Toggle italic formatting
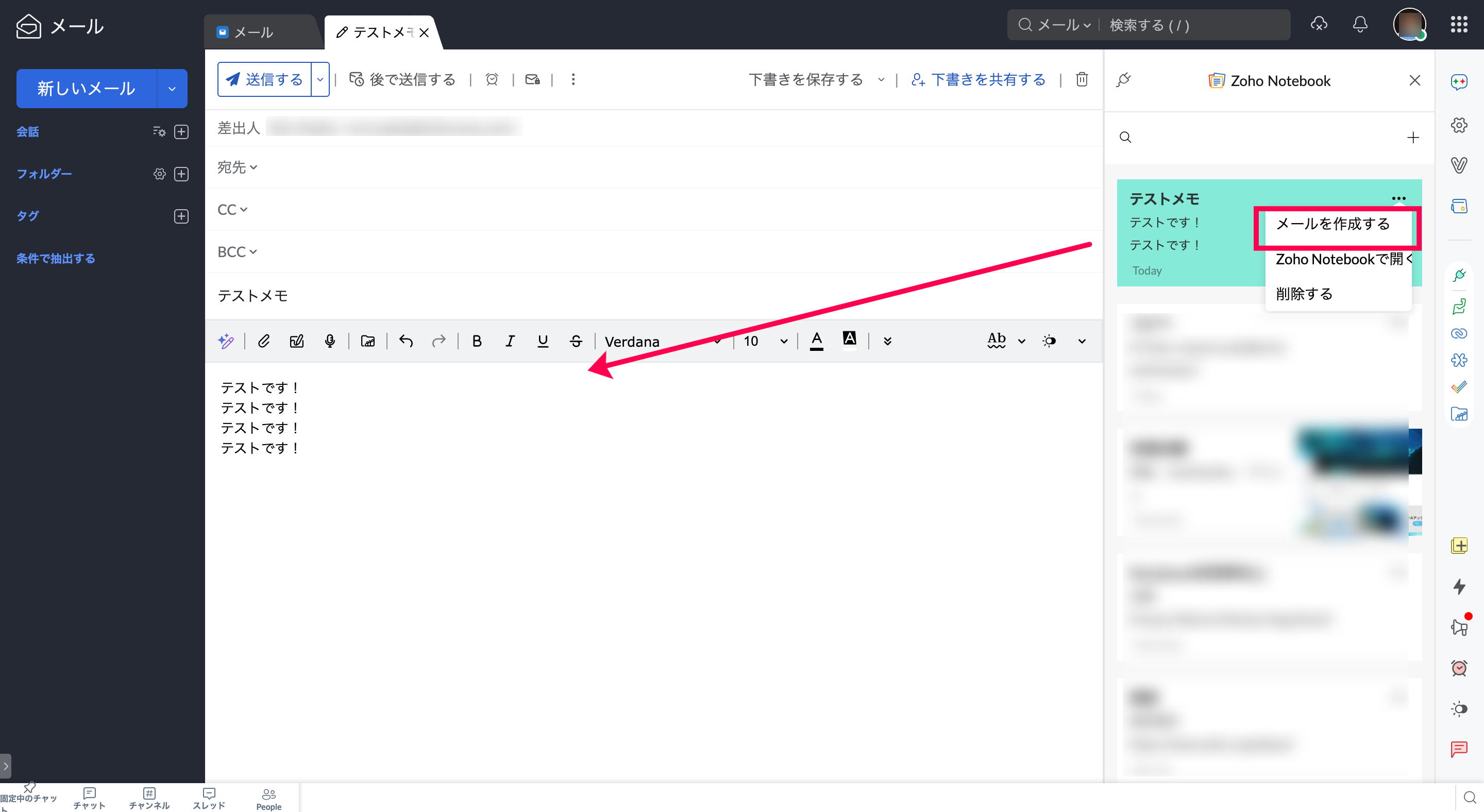This screenshot has height=812, width=1484. (509, 341)
